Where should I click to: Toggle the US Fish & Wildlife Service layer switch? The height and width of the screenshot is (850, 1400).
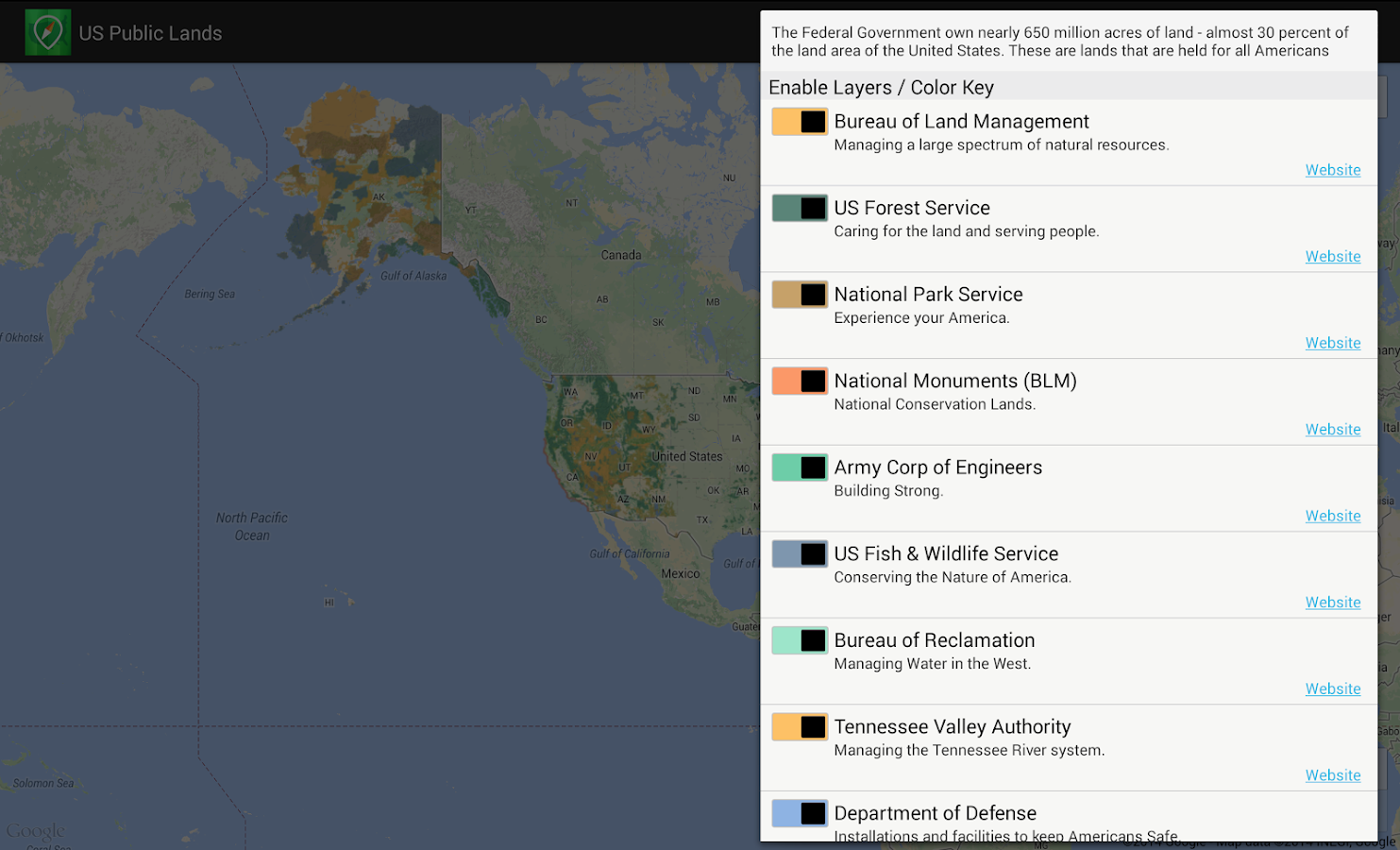(x=800, y=553)
